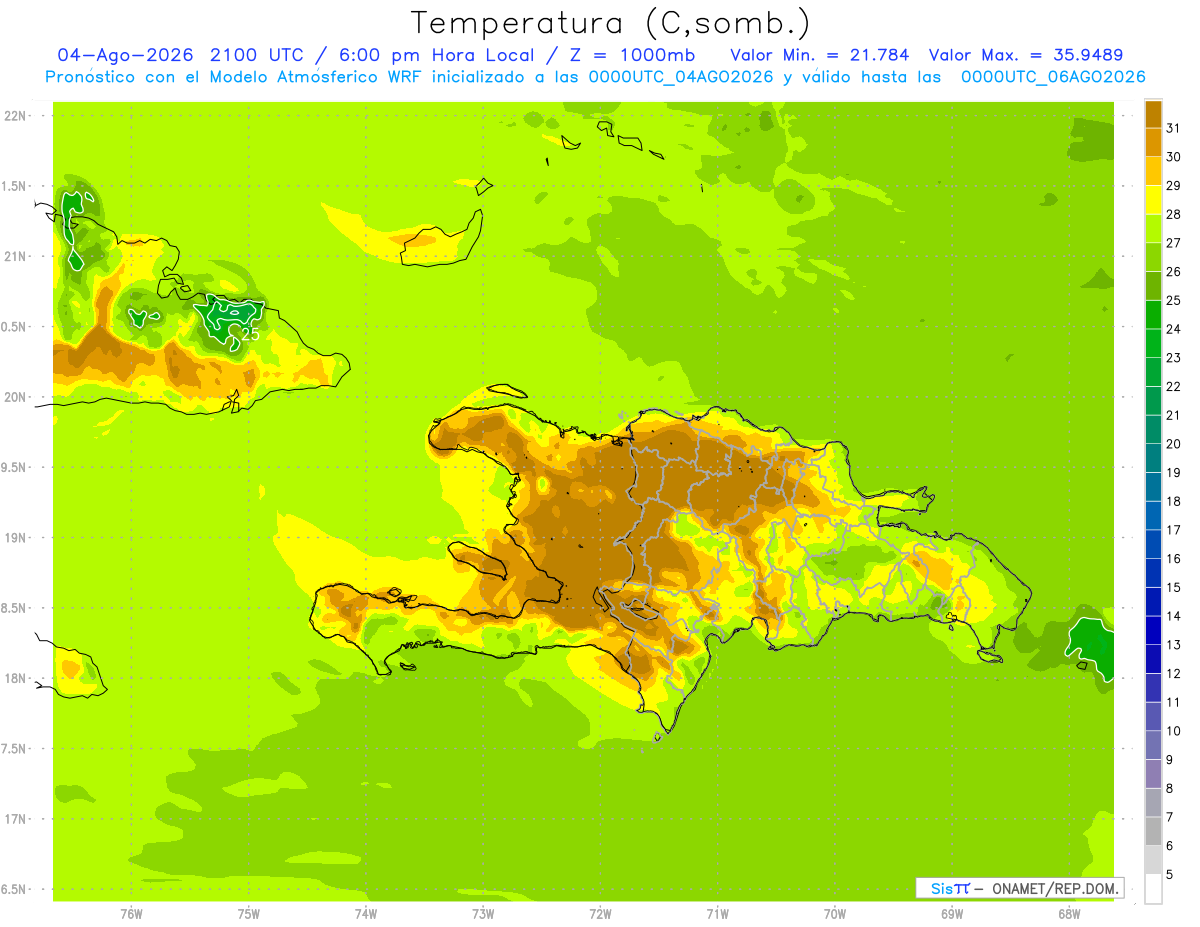
Task: Click the legend value "15"
Action: (1174, 587)
